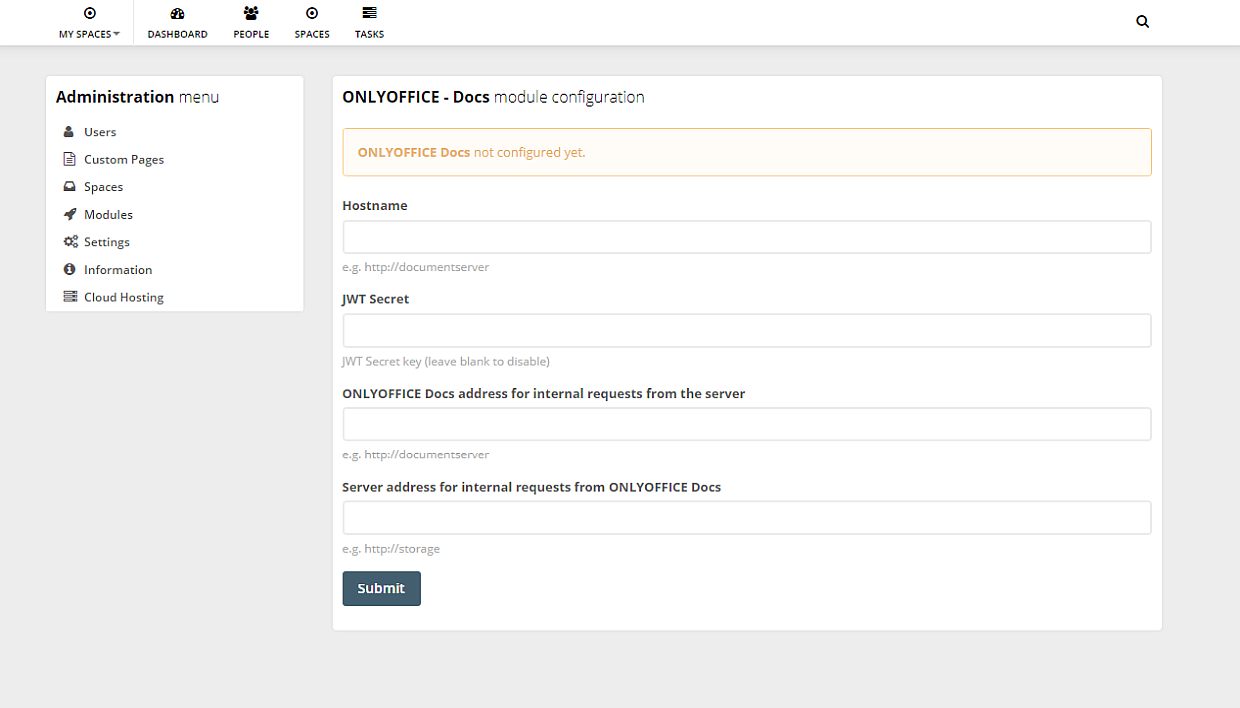Click the Spaces icon in the top navigation

[x=311, y=15]
